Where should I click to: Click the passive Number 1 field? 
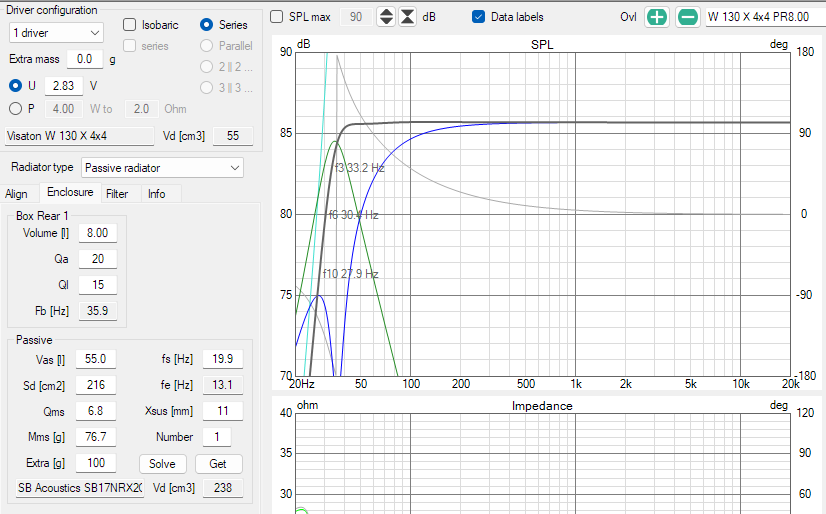tap(217, 437)
